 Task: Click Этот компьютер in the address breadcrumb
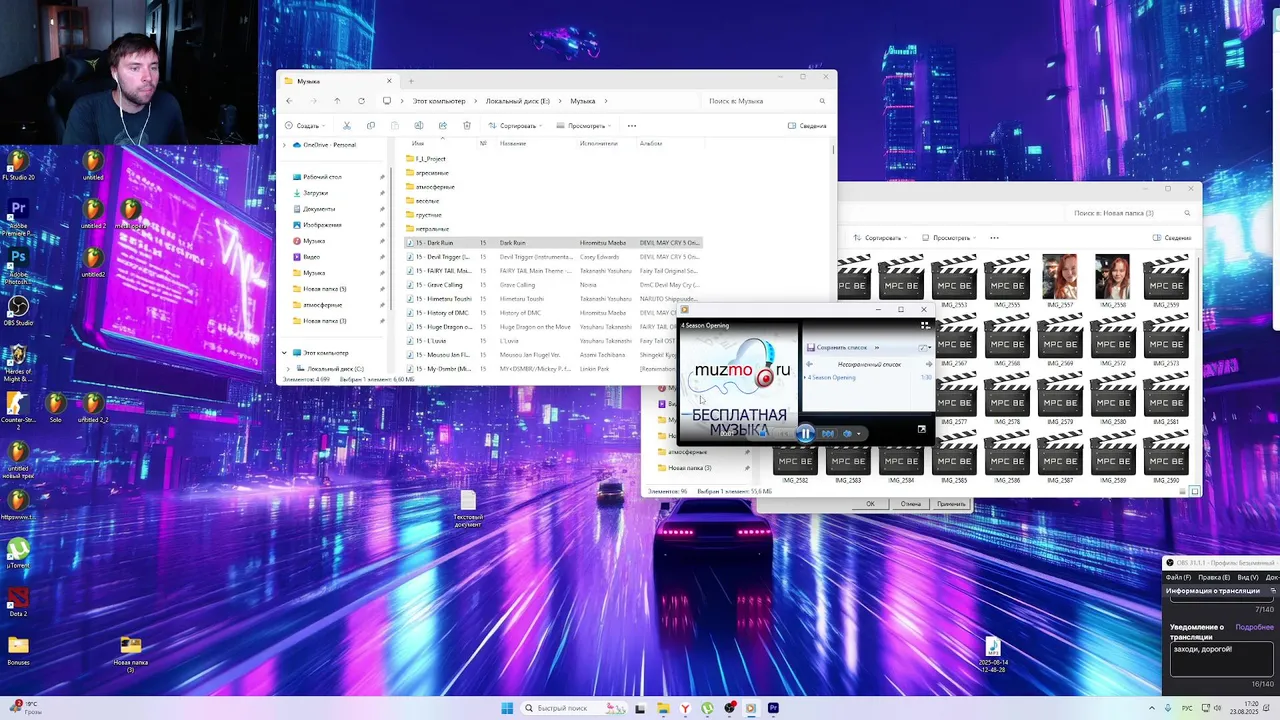pos(439,101)
